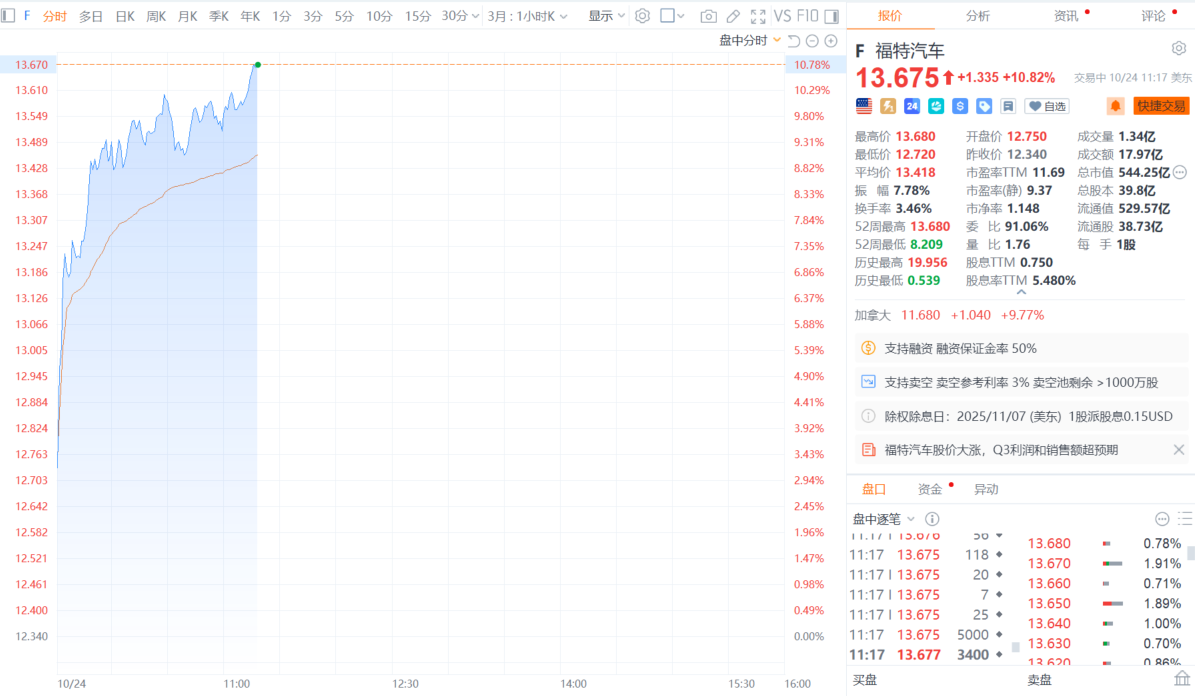Switch to 多日 multi-day chart
1195x696 pixels.
[x=91, y=16]
